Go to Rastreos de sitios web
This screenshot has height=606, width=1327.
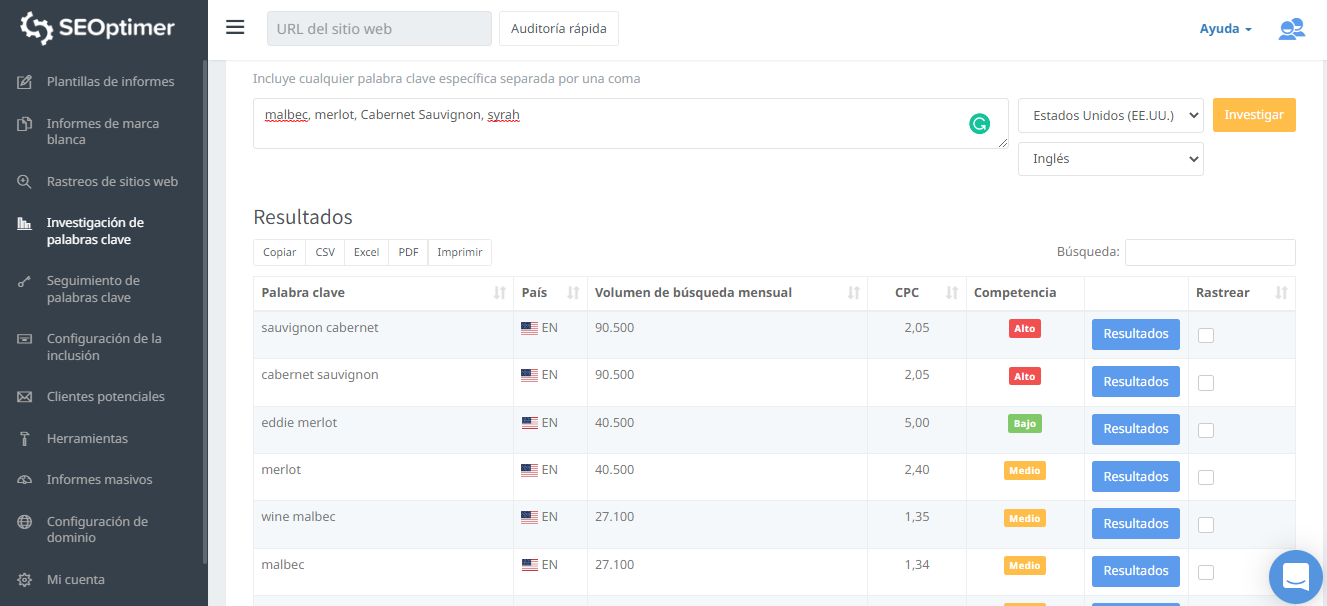coord(112,181)
